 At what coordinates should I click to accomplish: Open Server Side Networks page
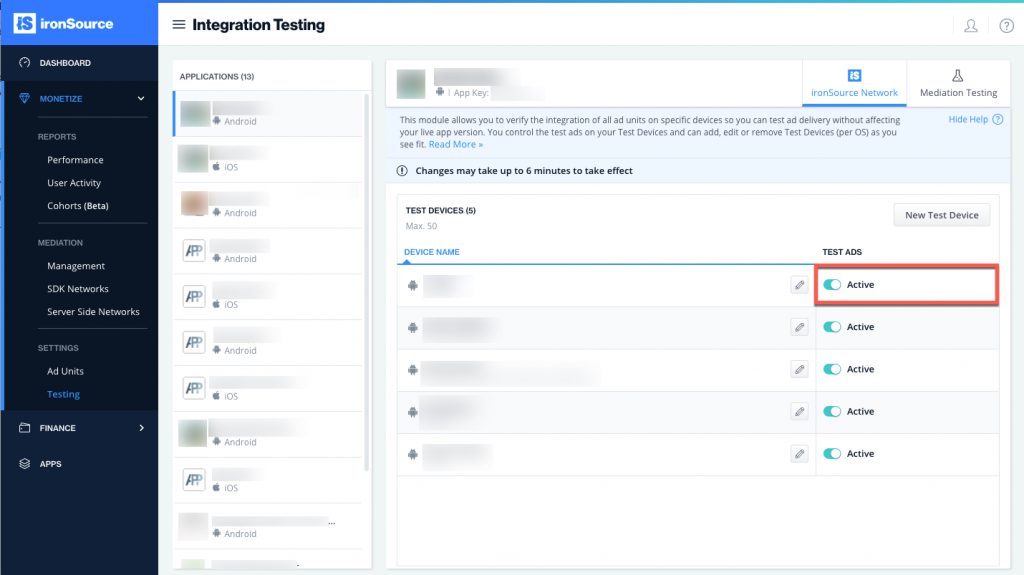pos(93,312)
